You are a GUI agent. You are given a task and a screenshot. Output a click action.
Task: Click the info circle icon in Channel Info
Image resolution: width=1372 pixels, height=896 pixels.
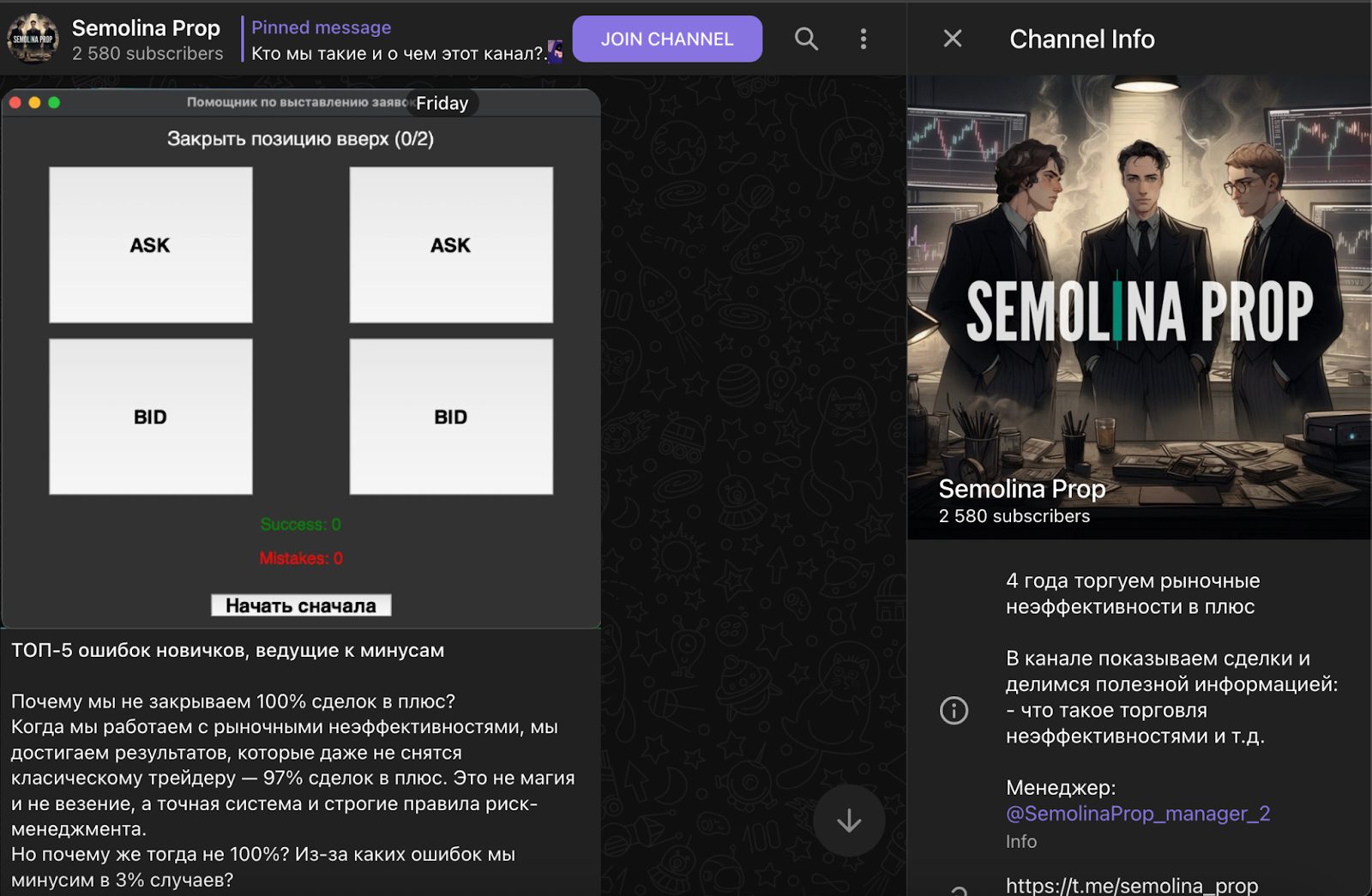[x=954, y=710]
